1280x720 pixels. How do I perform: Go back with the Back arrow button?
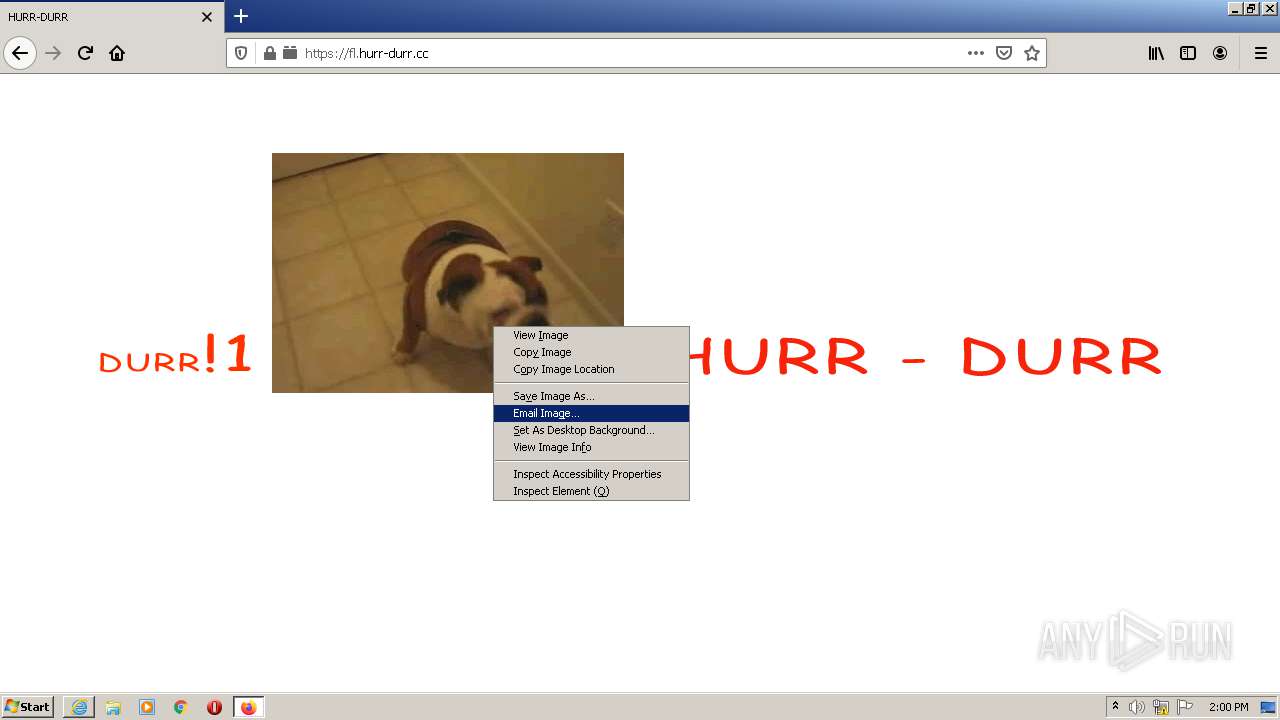(x=20, y=53)
